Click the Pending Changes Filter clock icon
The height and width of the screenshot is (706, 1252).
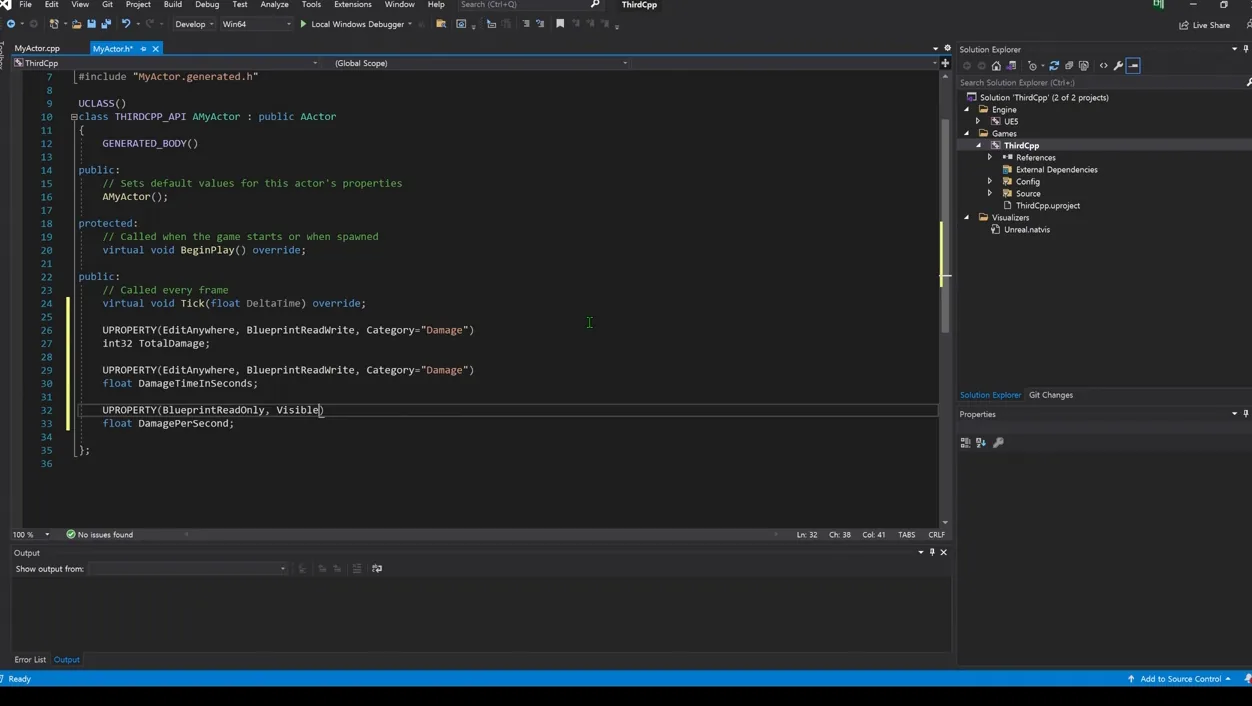pyautogui.click(x=1033, y=66)
